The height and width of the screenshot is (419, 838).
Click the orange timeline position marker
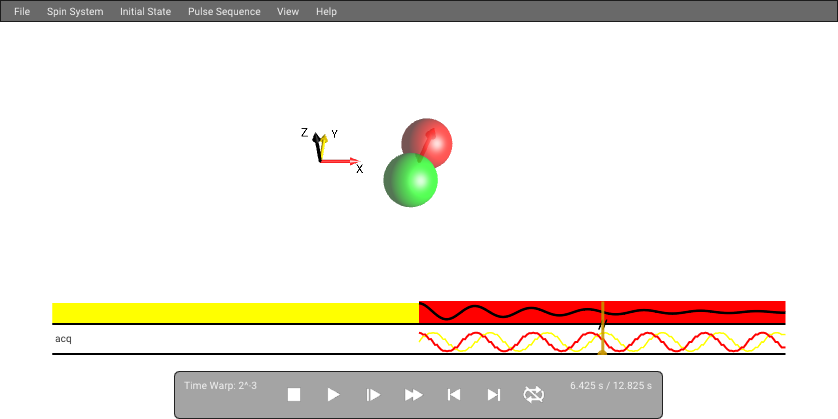pyautogui.click(x=602, y=328)
